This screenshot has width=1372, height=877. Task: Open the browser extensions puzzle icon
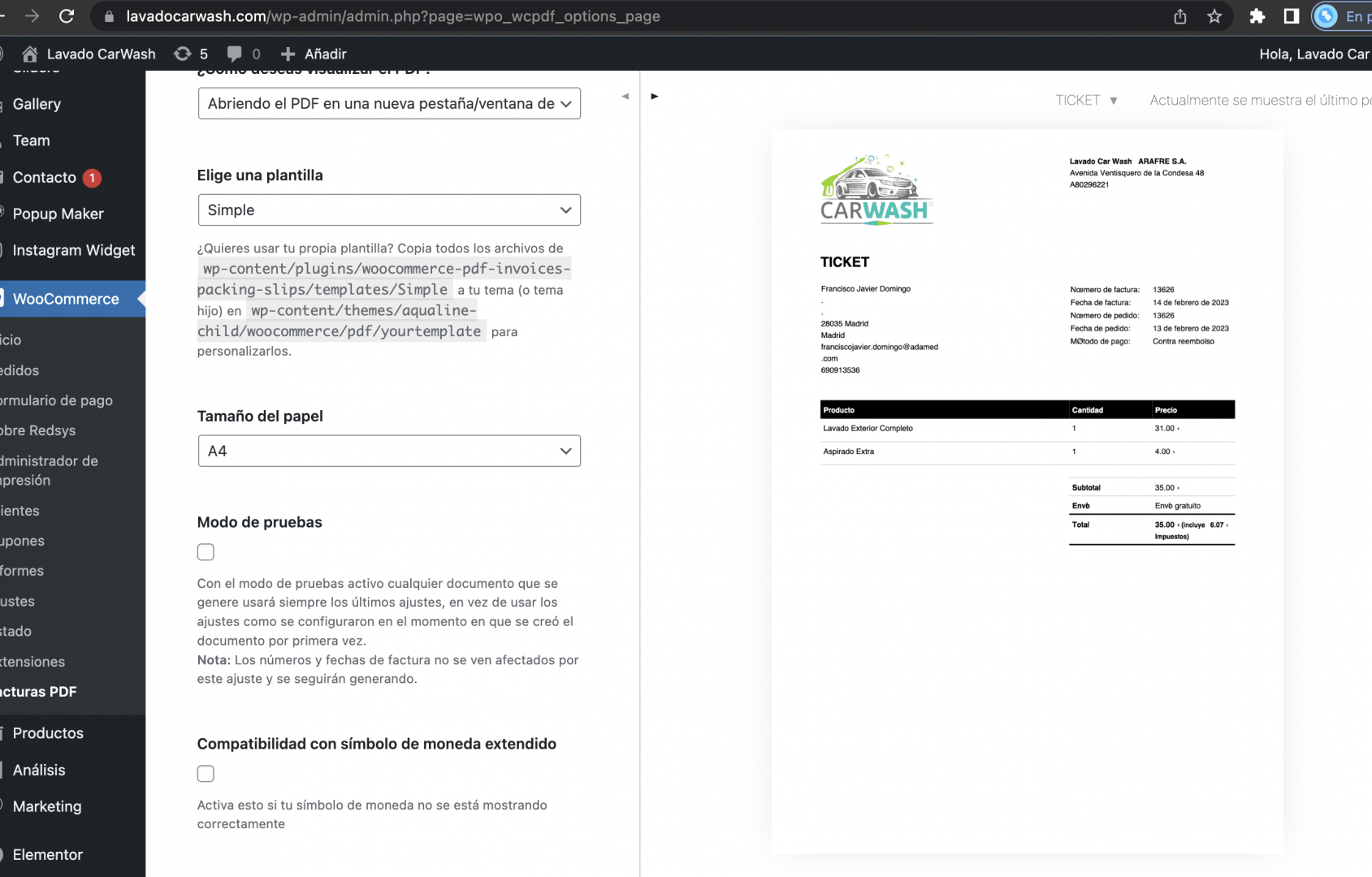[x=1257, y=16]
